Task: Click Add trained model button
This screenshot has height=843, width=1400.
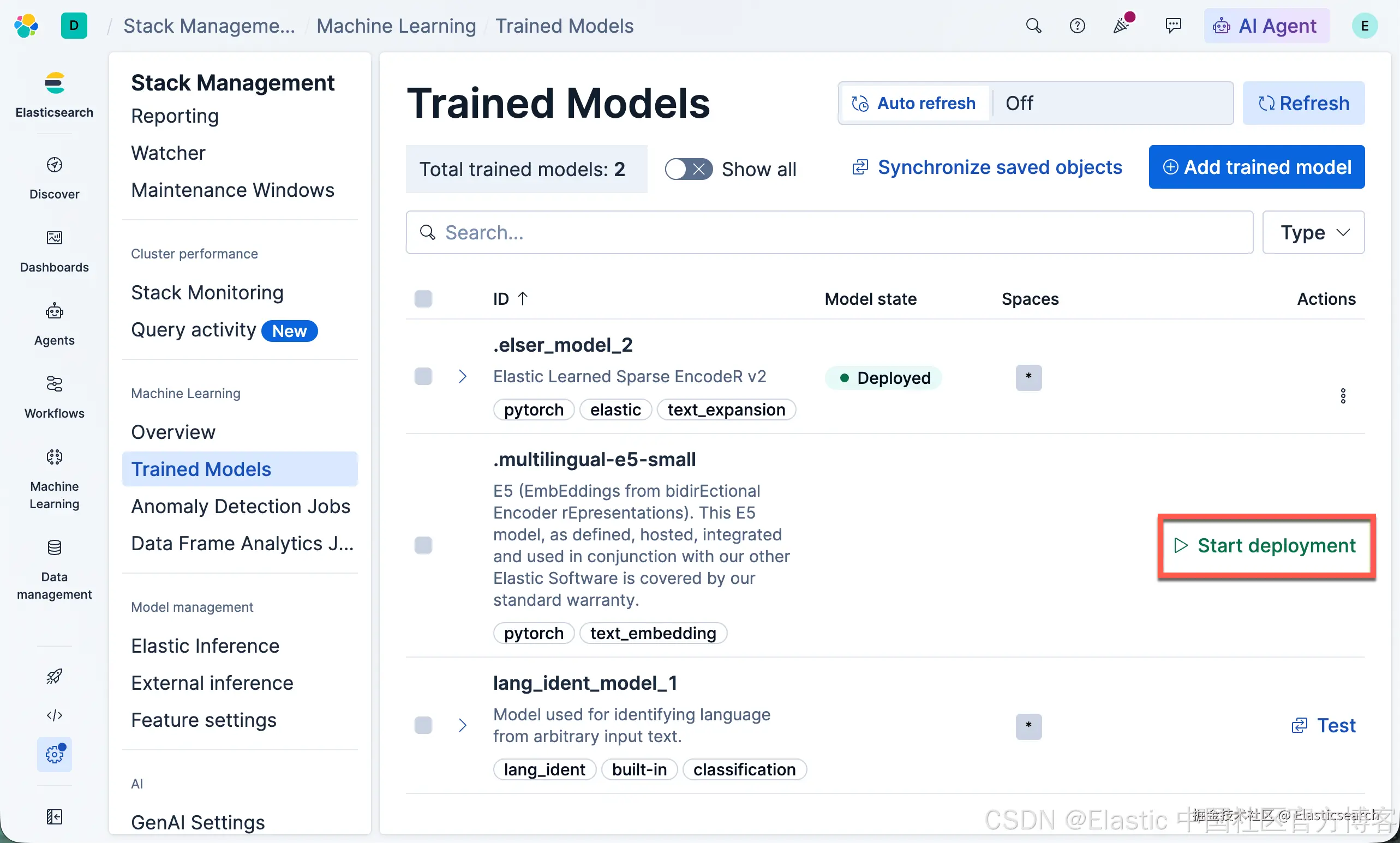Action: pyautogui.click(x=1257, y=167)
